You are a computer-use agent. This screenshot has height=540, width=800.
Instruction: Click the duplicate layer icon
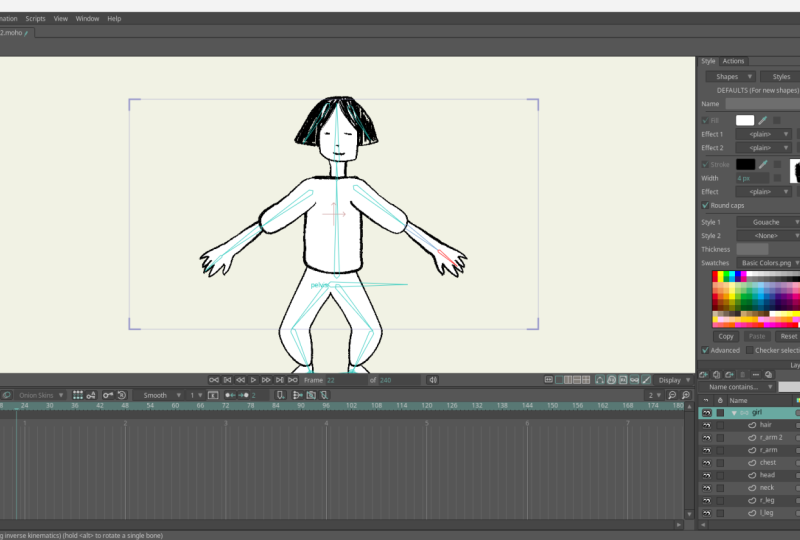716,375
